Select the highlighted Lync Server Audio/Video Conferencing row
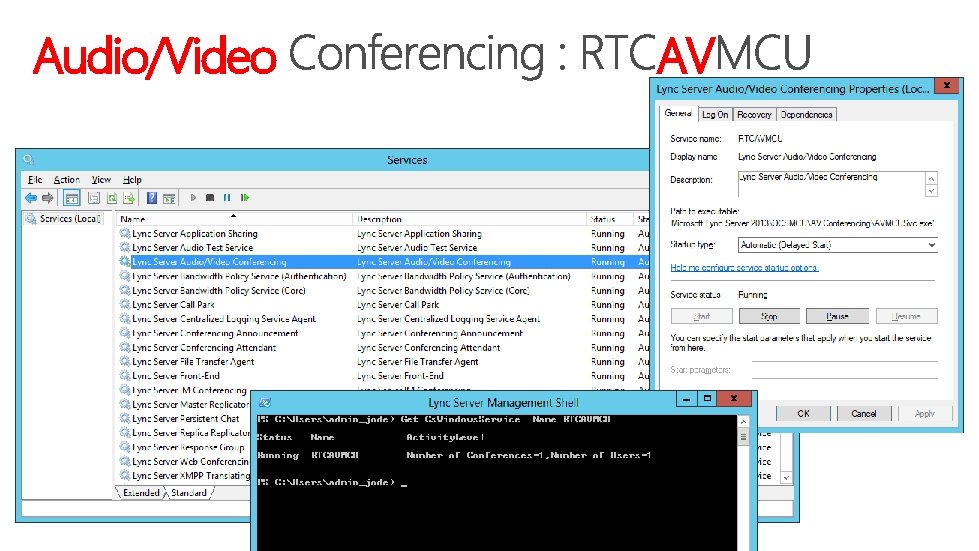 click(x=383, y=262)
